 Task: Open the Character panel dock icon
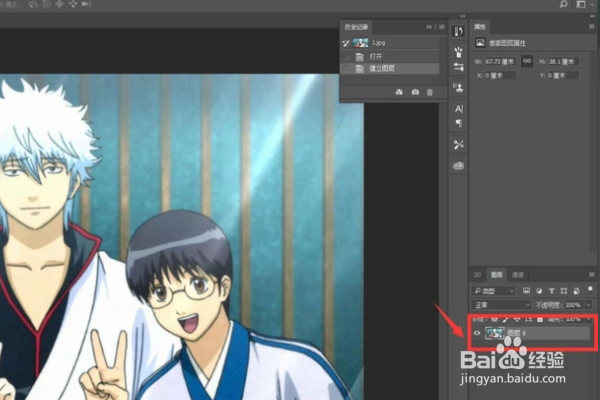click(458, 109)
